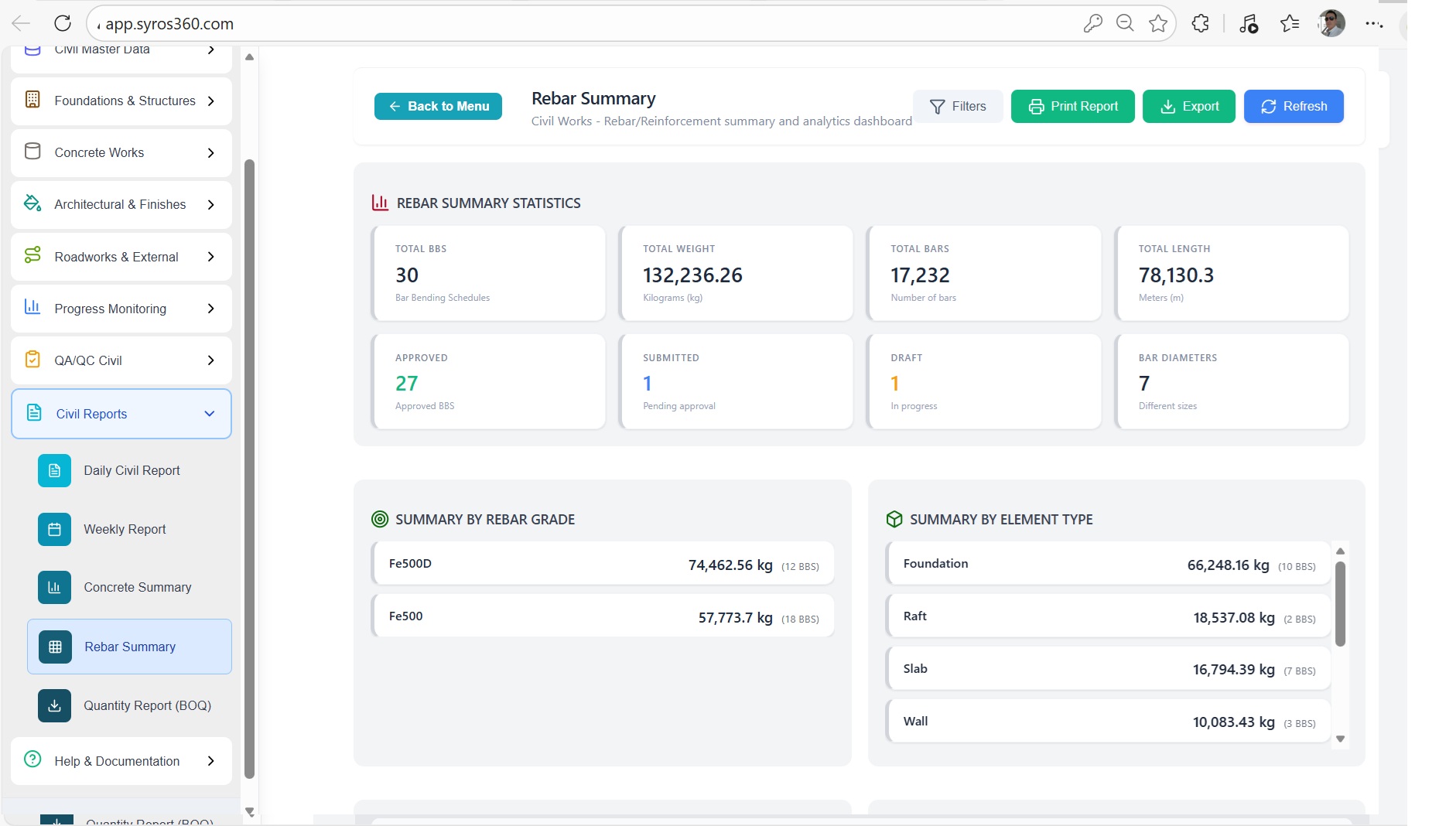Click the Daily Civil Report icon
The image size is (1456, 826).
click(54, 470)
